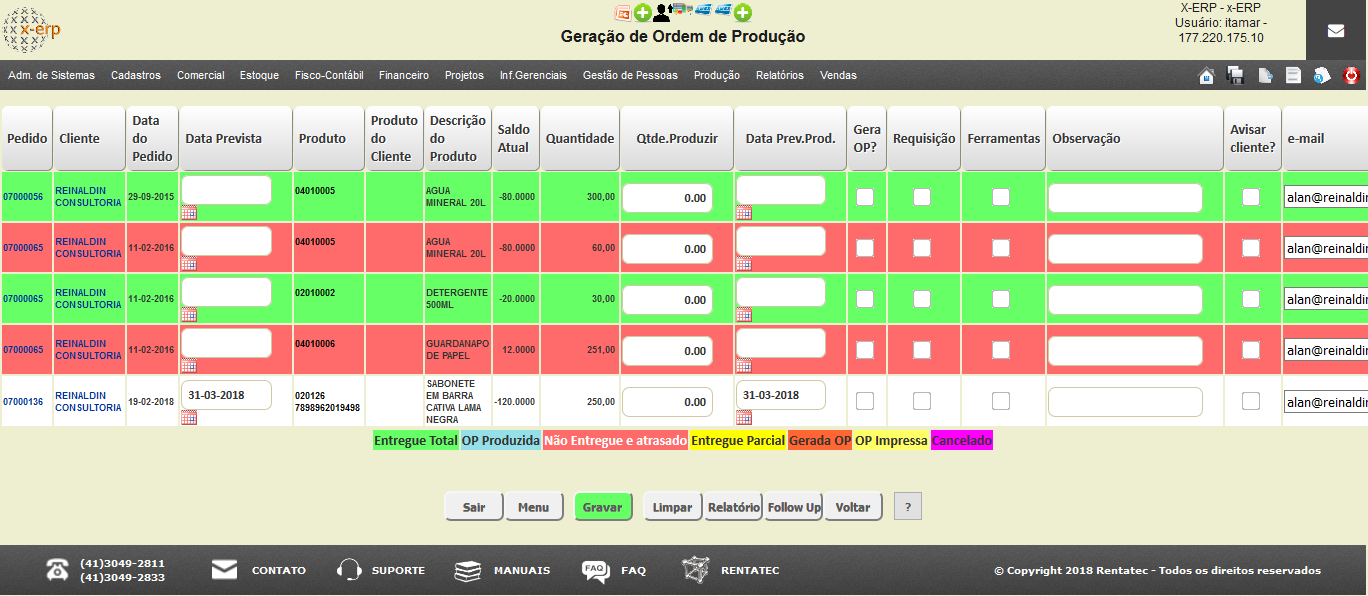Click the FAQ speech bubble icon

[595, 571]
